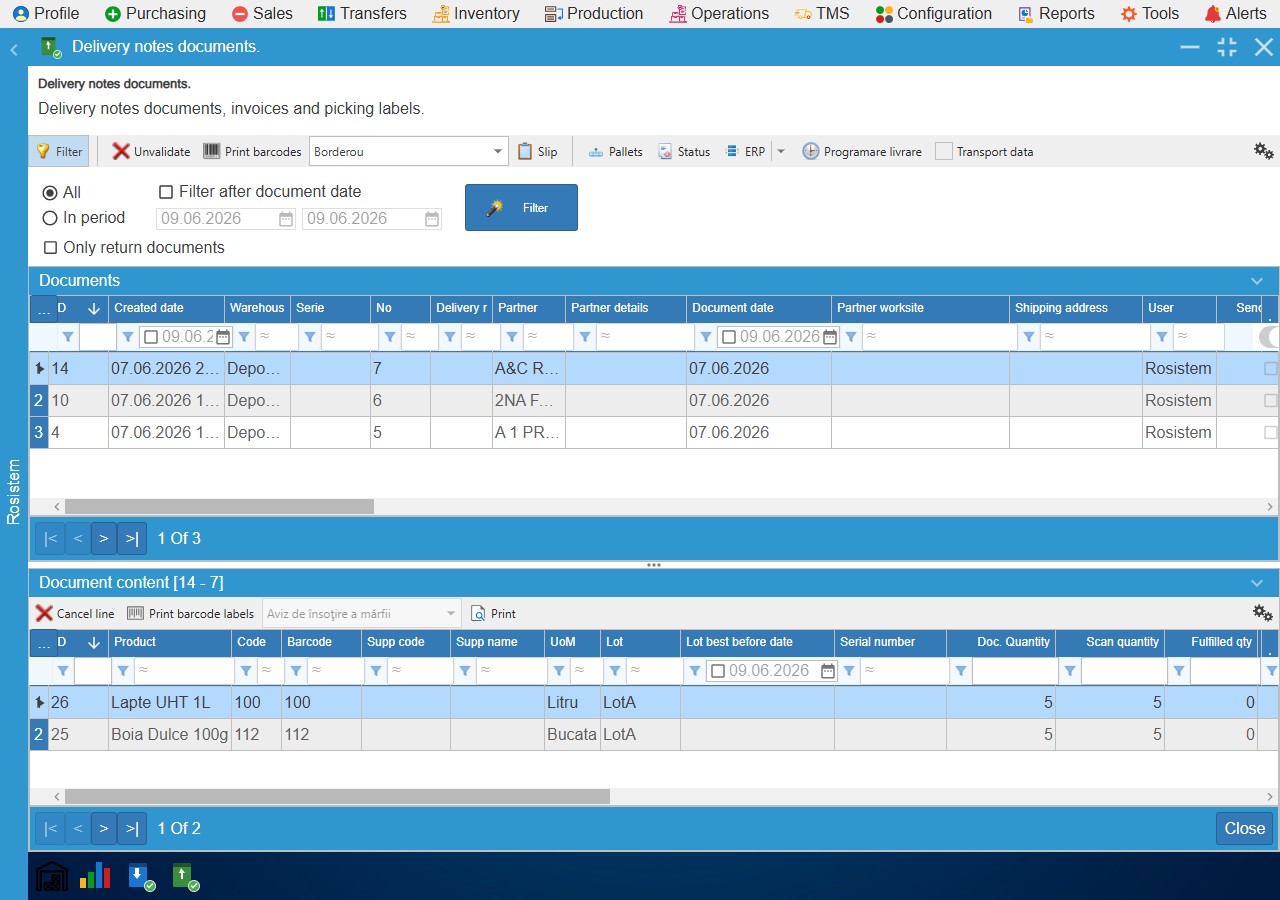Click the Partner worksite column header
1280x900 pixels.
pyautogui.click(x=920, y=308)
